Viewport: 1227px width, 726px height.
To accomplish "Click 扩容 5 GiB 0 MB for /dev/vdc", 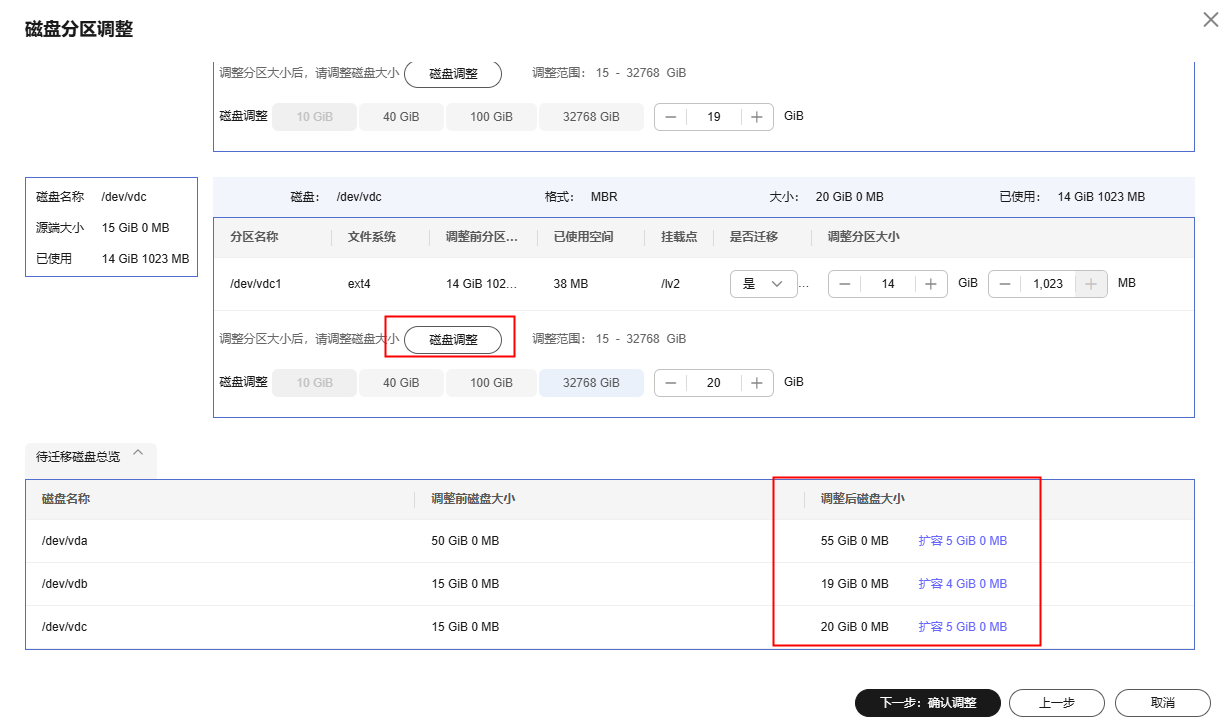I will (x=963, y=627).
